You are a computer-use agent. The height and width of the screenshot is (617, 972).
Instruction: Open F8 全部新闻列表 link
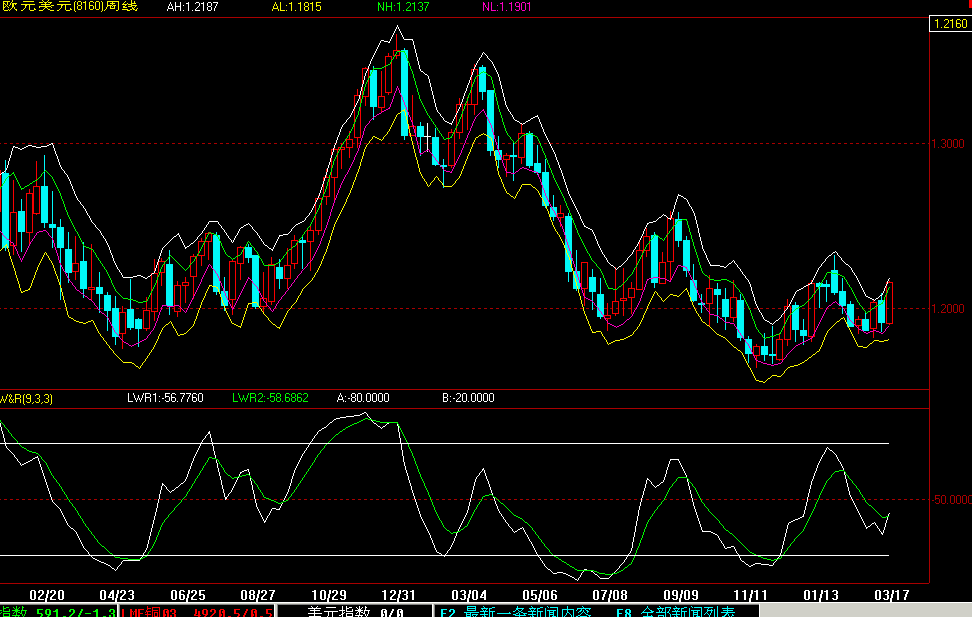[x=676, y=611]
